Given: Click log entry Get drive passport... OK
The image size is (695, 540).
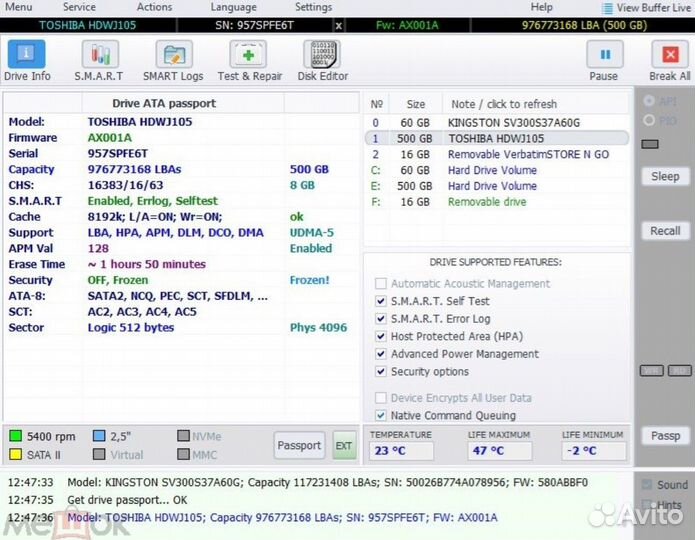Looking at the screenshot, I should [127, 500].
